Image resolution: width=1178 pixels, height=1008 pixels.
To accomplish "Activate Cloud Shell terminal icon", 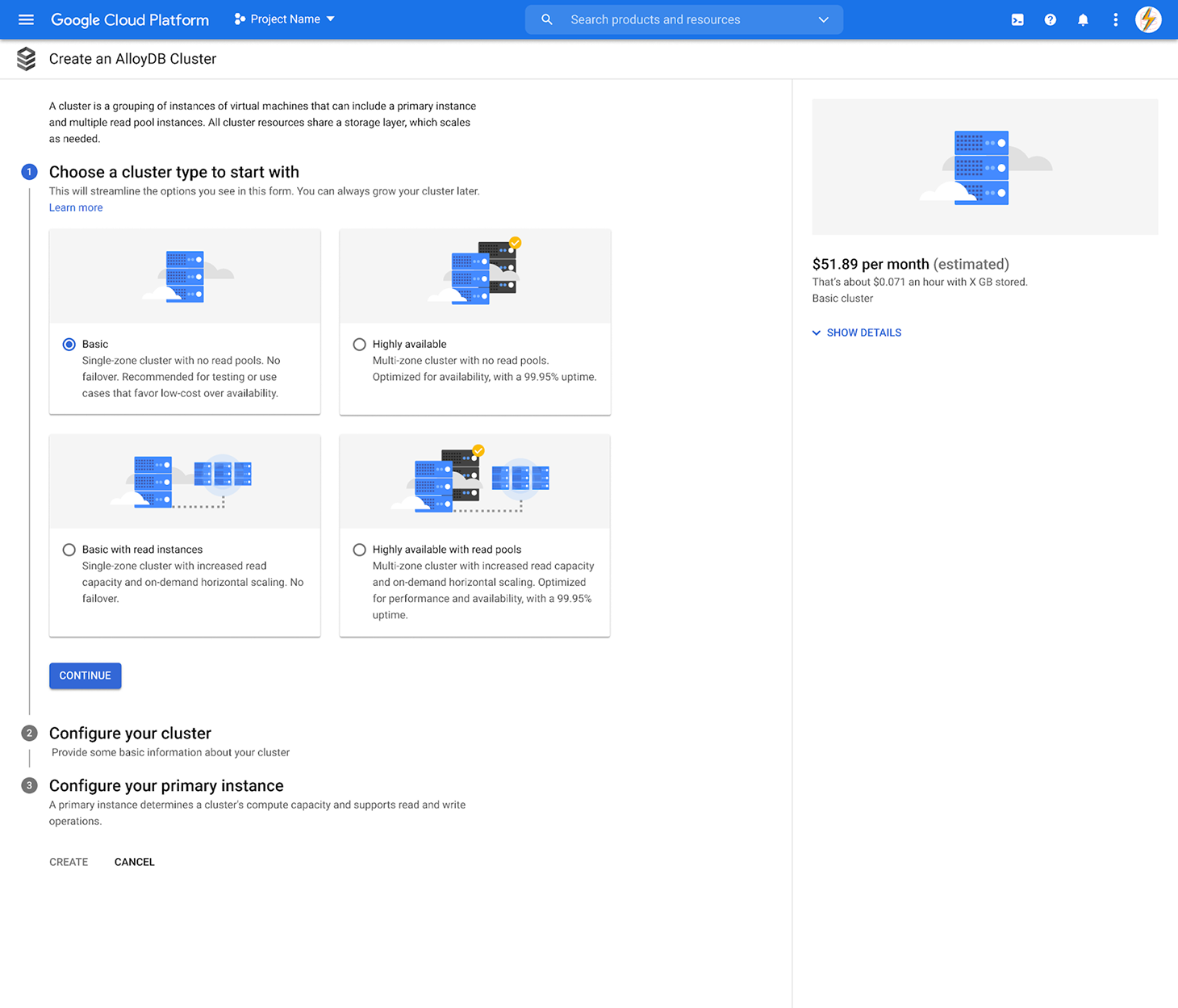I will [x=1017, y=19].
